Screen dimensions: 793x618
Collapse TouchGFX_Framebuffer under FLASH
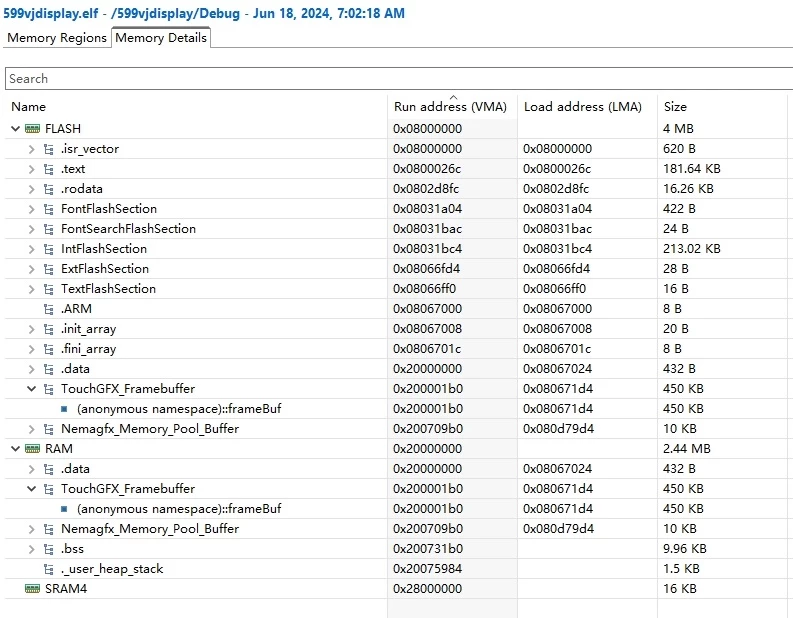coord(31,389)
